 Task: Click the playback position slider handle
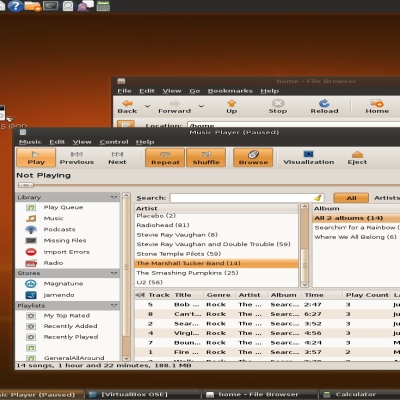26,185
